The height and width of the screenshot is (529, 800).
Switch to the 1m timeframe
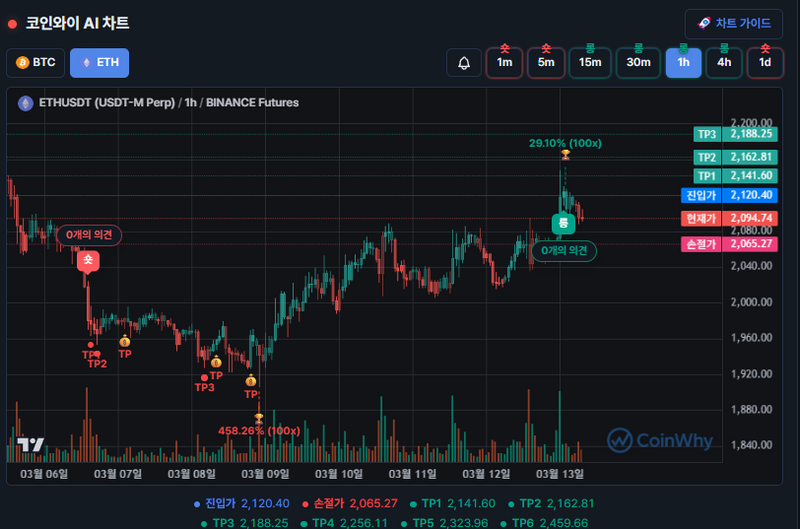[505, 62]
